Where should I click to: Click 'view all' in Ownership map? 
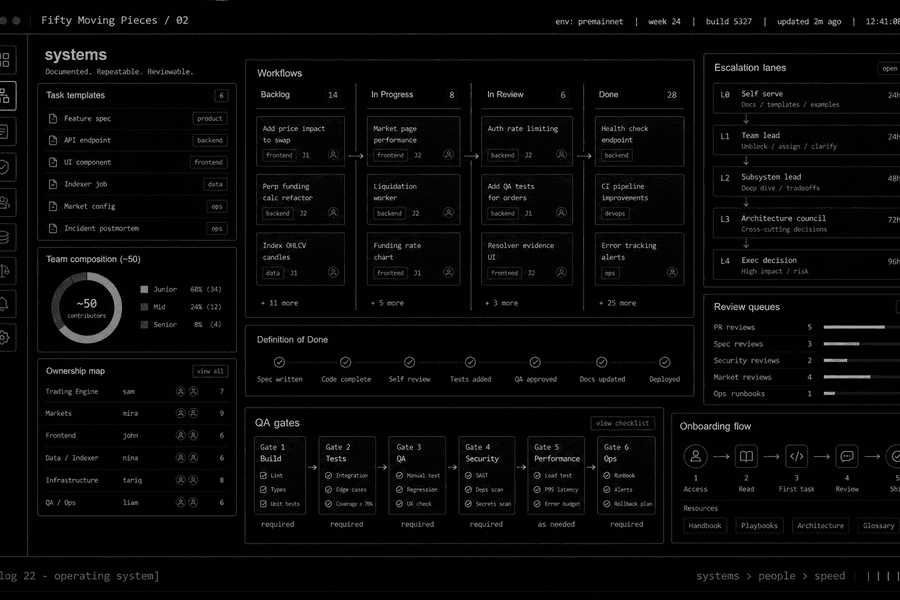210,371
